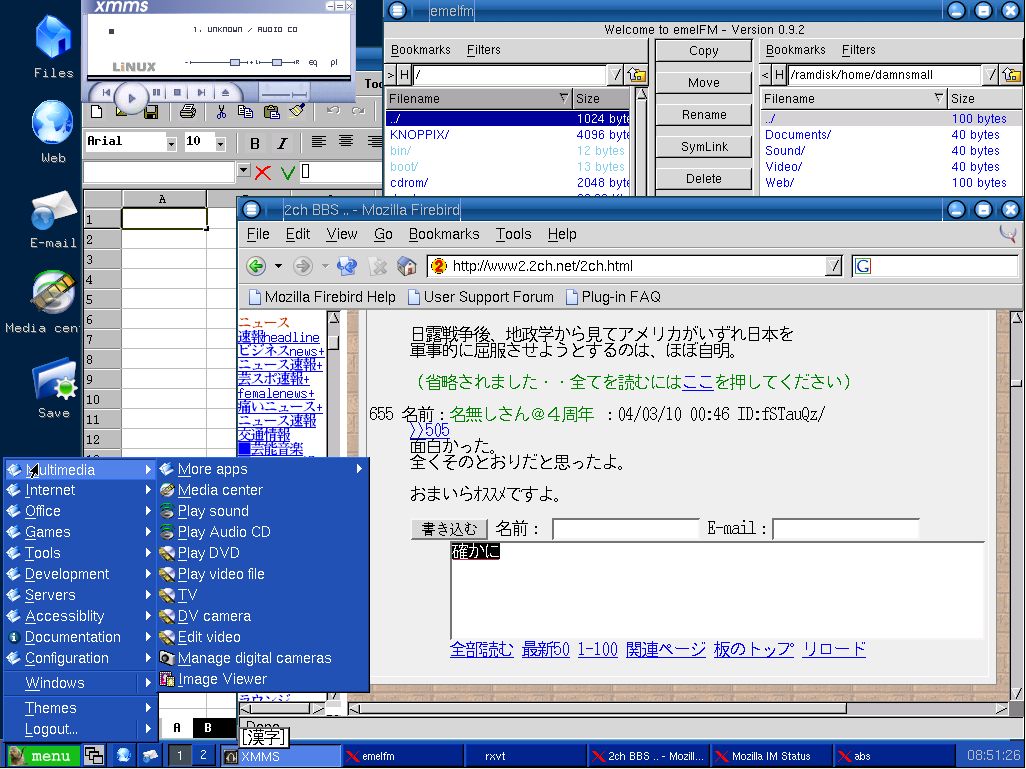This screenshot has width=1026, height=769.
Task: Click the show desktop icon on taskbar
Action: (94, 756)
